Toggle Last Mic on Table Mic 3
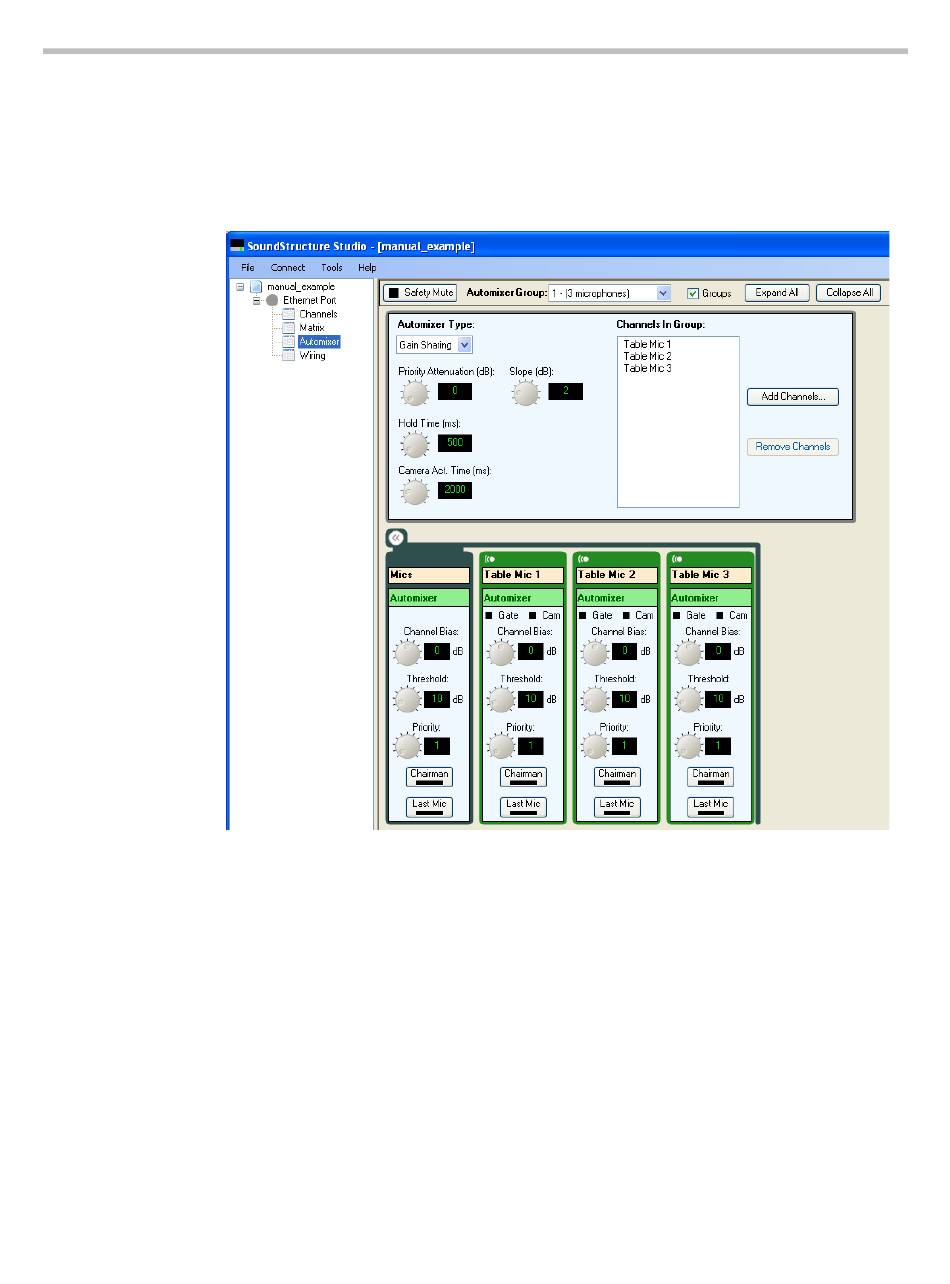Image resolution: width=950 pixels, height=1284 pixels. pos(711,807)
